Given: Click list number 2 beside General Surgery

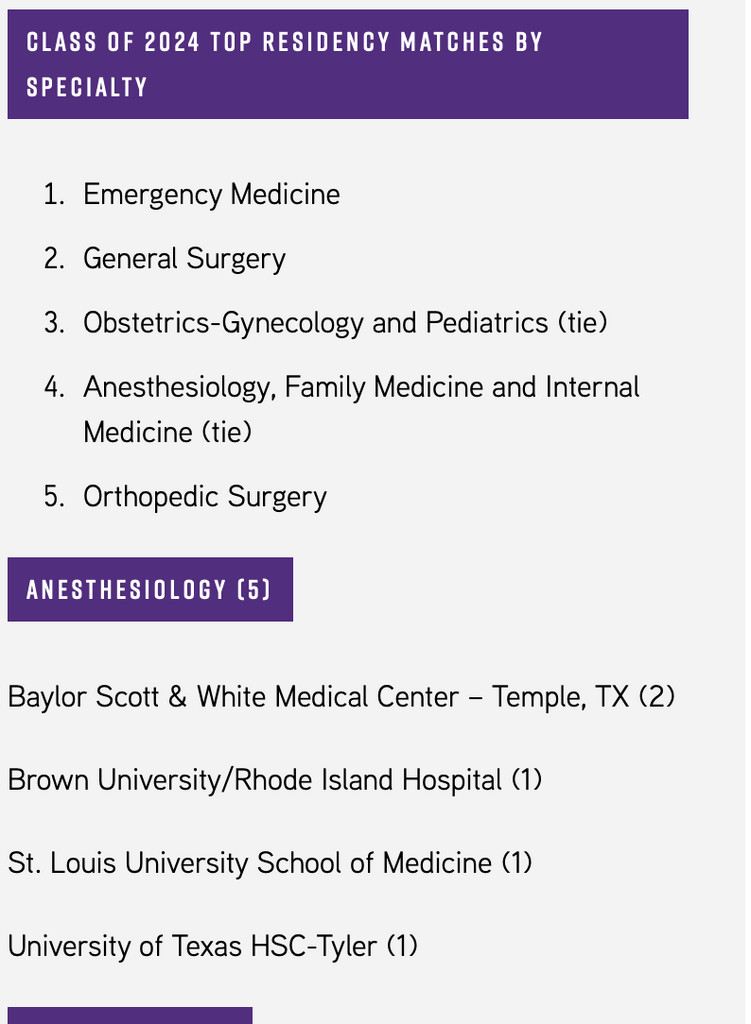Looking at the screenshot, I should click(x=54, y=259).
